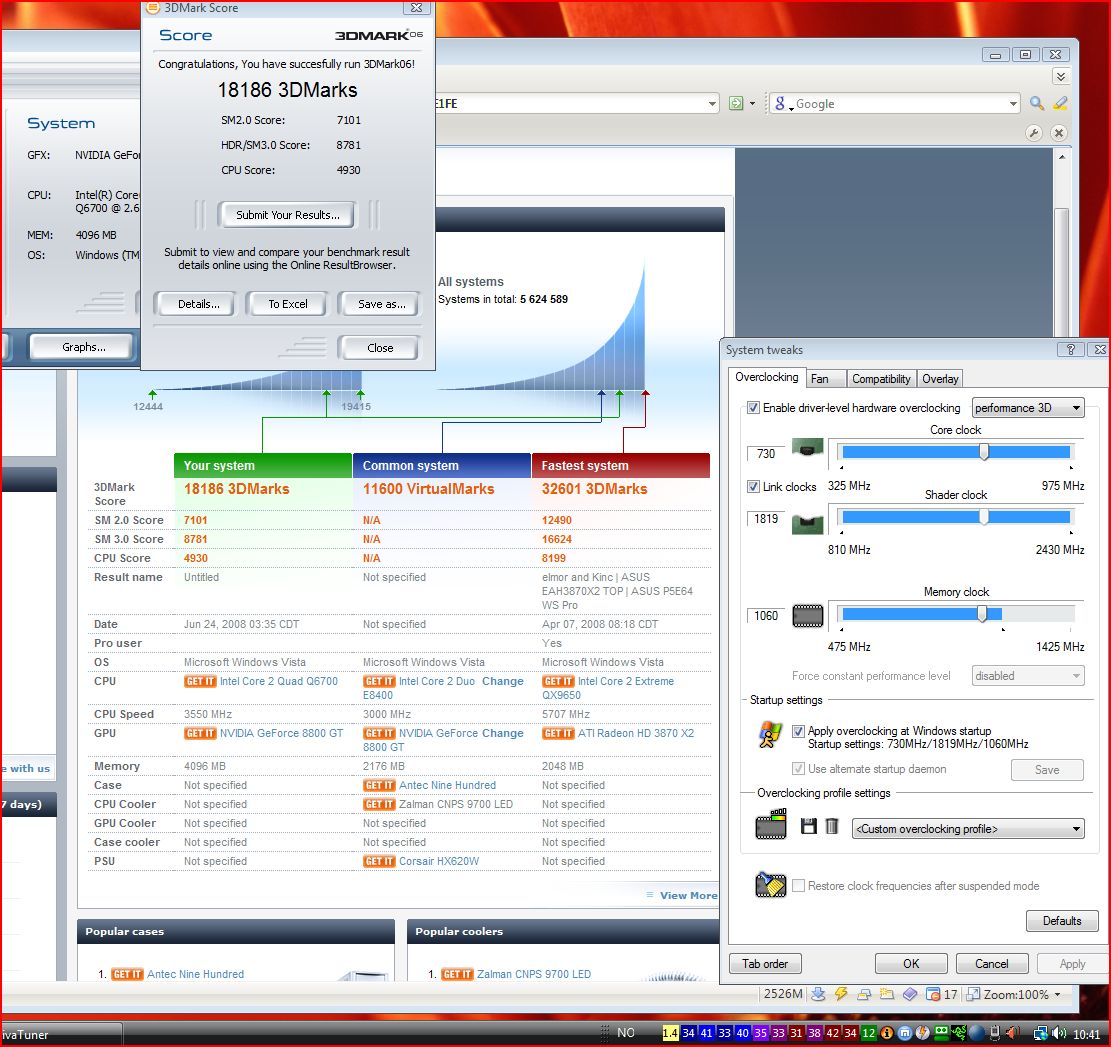
Task: Click the OK button in System tweaks
Action: [911, 963]
